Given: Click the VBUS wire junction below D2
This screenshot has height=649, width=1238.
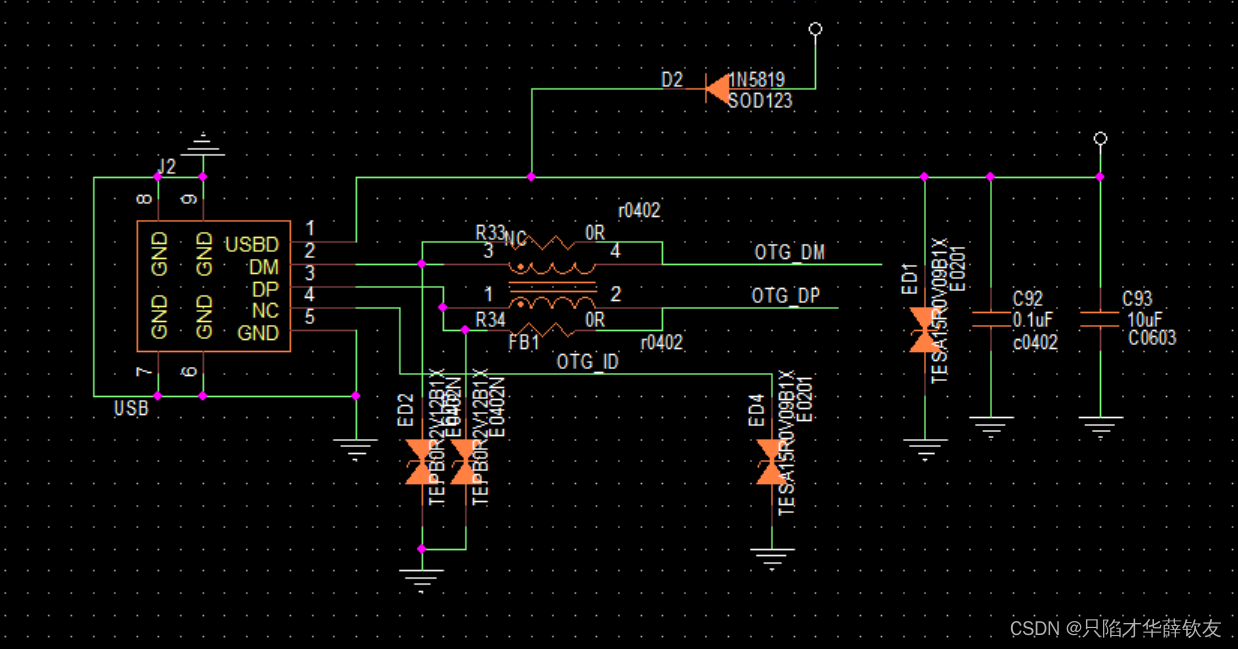Looking at the screenshot, I should [531, 177].
